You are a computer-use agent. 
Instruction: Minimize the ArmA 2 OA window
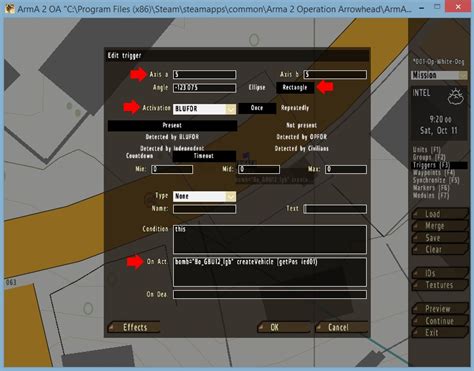pos(422,7)
